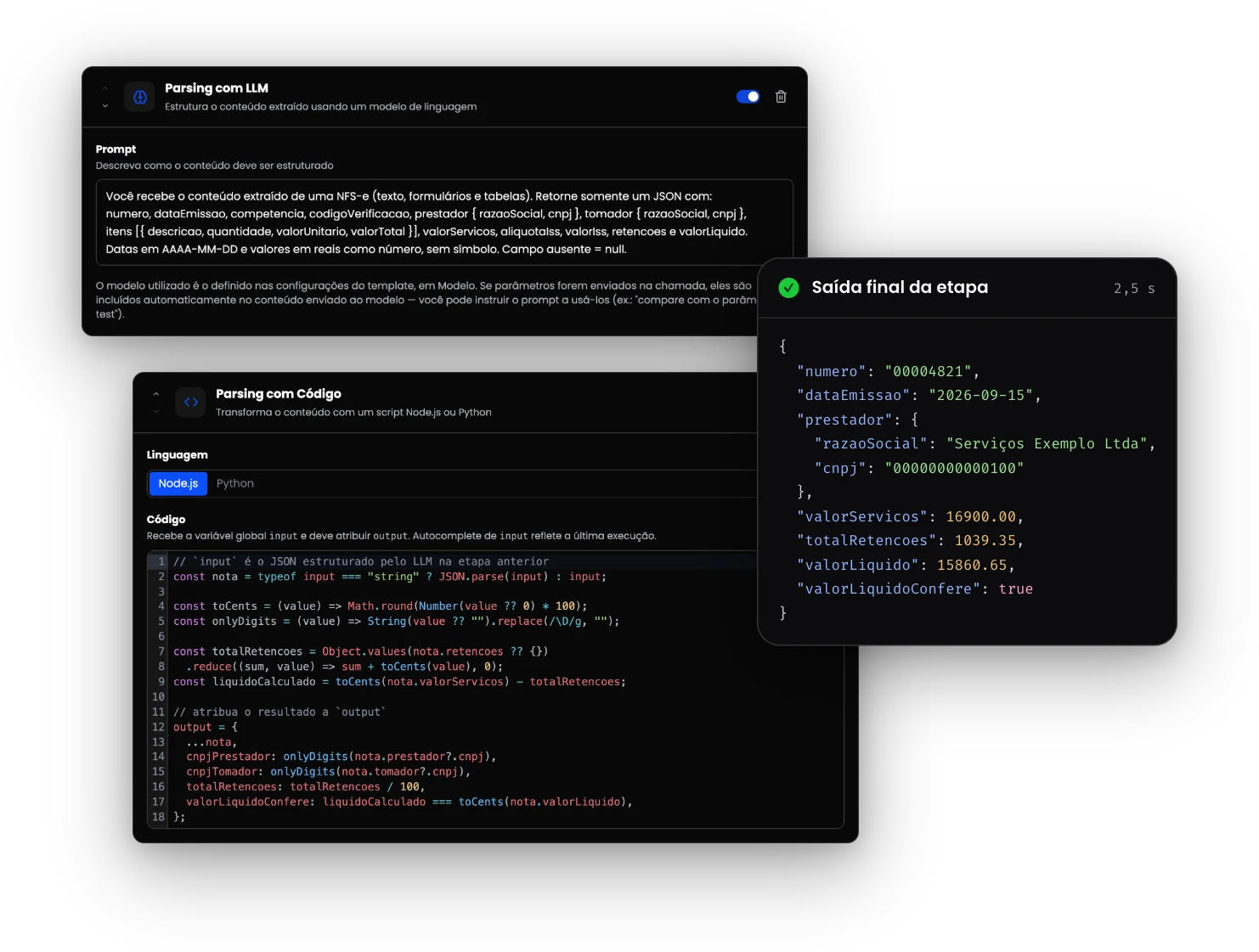The width and height of the screenshot is (1259, 952).
Task: Click the code brackets icon of Parsing com Código
Action: 191,403
